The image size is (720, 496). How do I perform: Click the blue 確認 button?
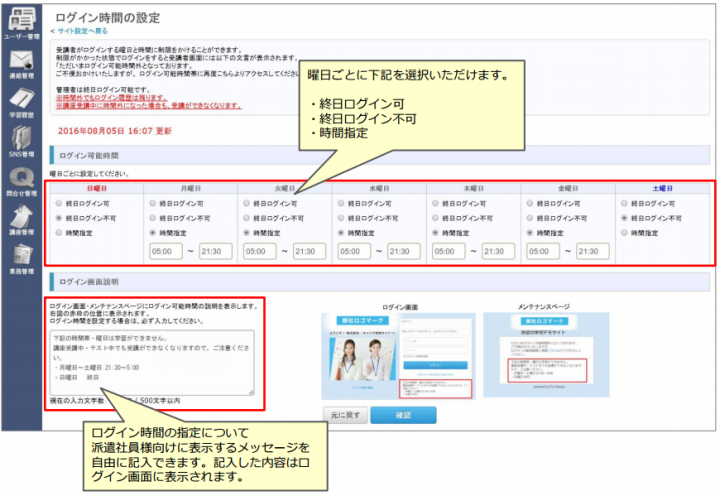pyautogui.click(x=403, y=415)
